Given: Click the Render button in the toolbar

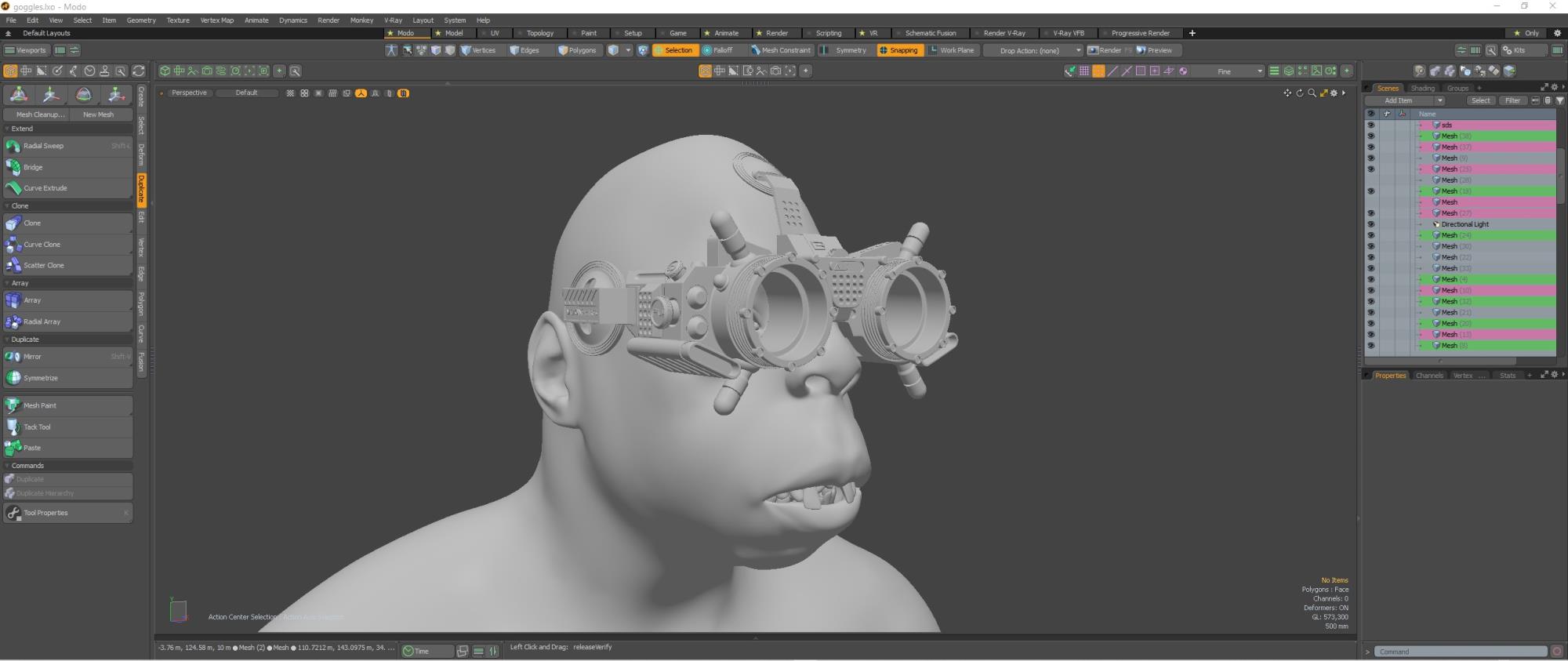Looking at the screenshot, I should point(1109,50).
